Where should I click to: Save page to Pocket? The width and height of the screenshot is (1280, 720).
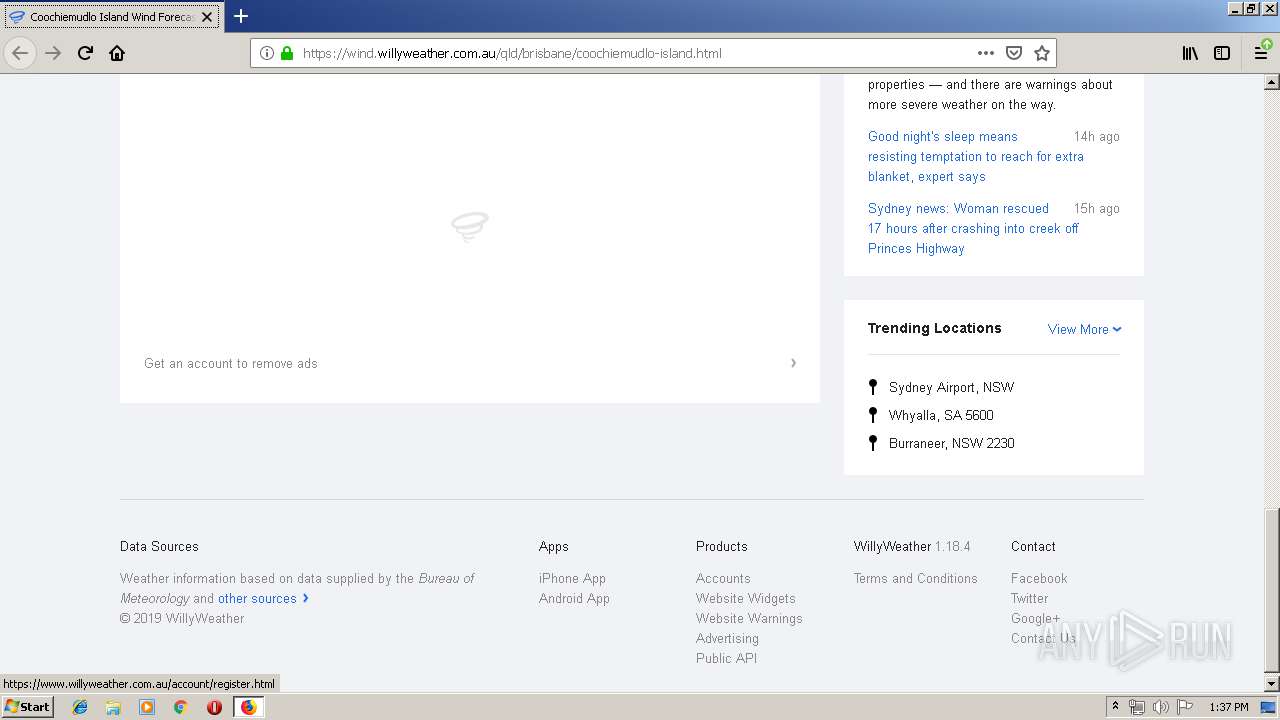click(1014, 53)
